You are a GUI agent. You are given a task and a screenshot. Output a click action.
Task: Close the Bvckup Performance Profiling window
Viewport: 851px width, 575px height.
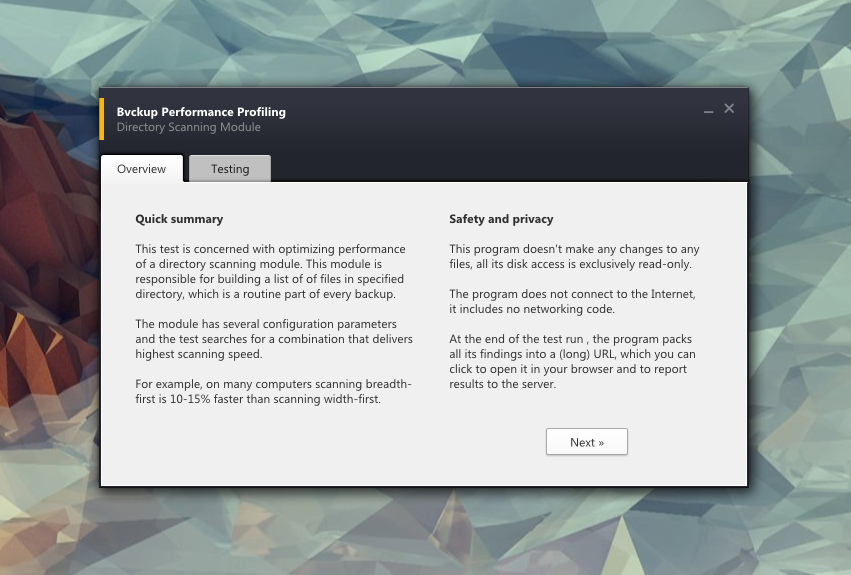(729, 109)
